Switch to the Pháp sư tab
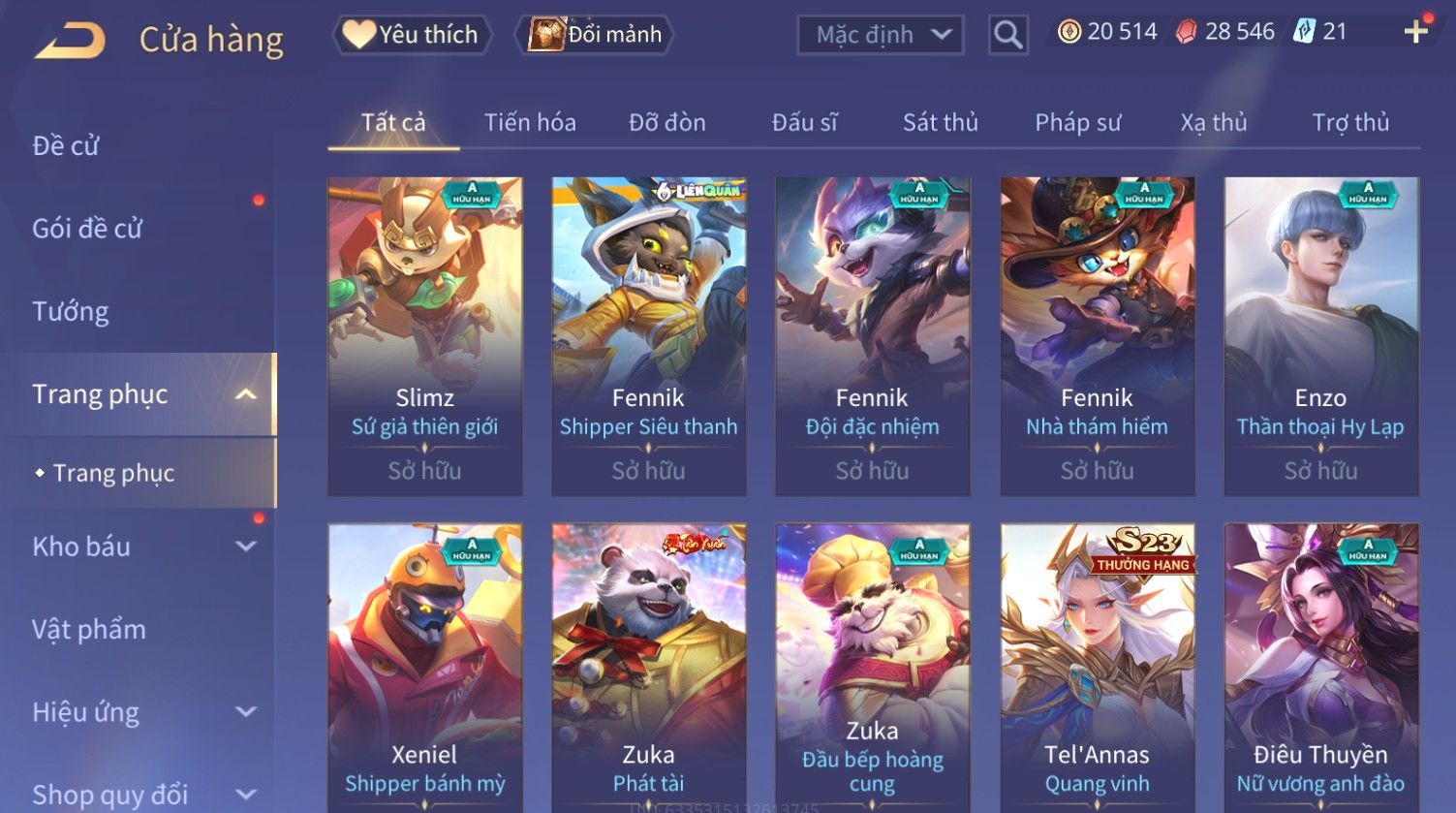Viewport: 1456px width, 813px height. click(x=1077, y=123)
